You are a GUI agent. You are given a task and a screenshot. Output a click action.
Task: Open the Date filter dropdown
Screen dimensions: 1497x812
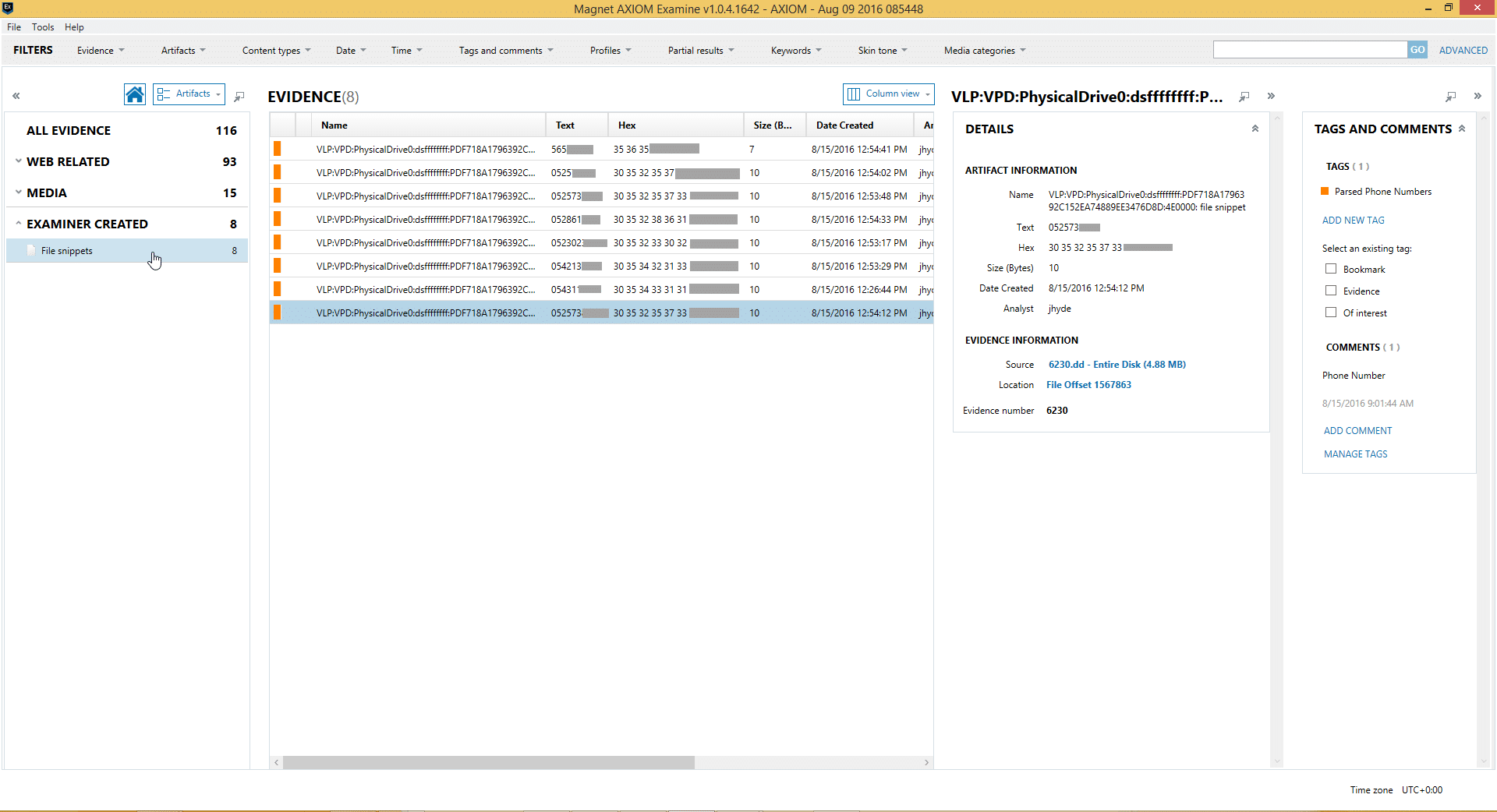tap(351, 51)
